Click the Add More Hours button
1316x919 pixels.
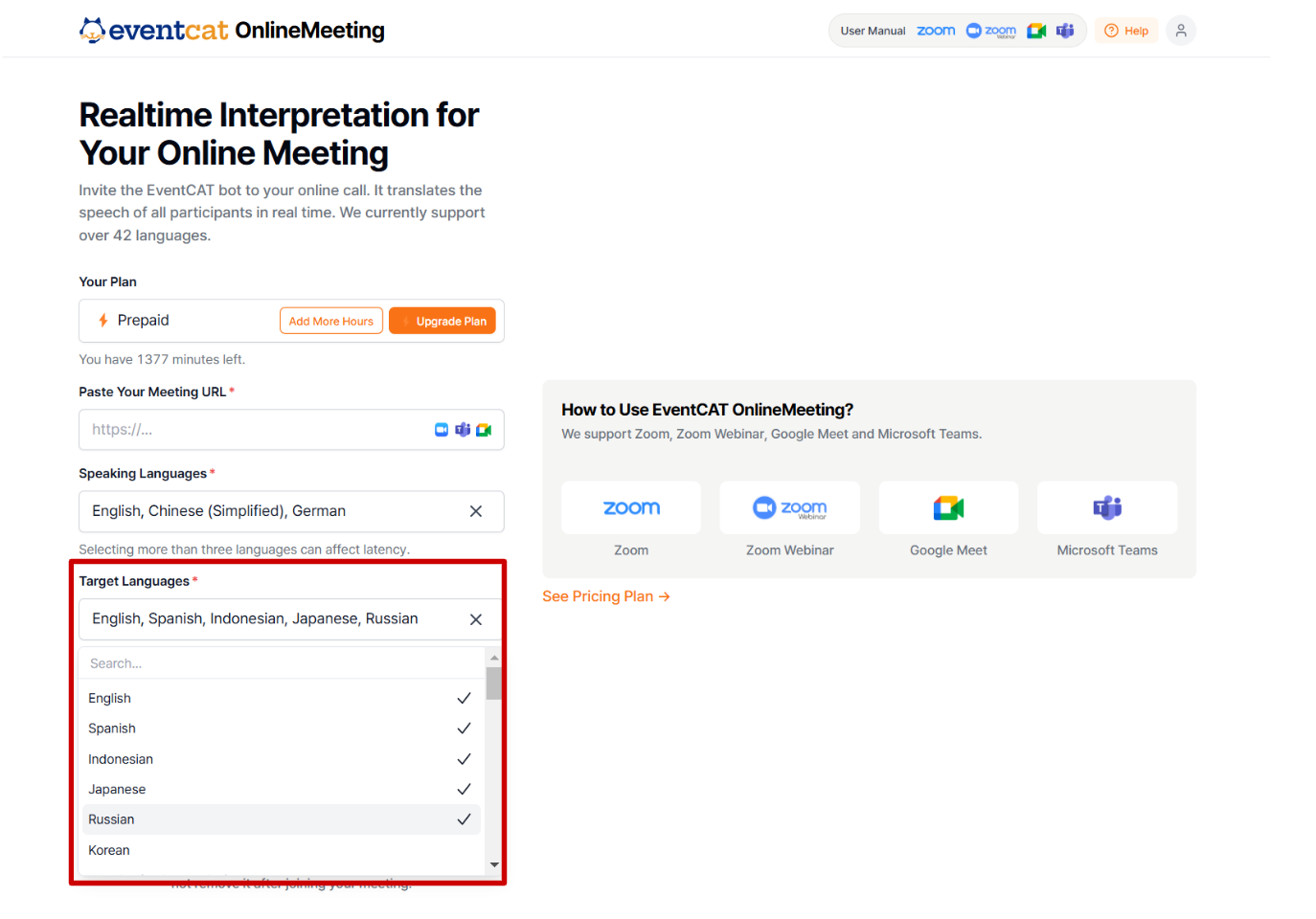[x=331, y=321]
